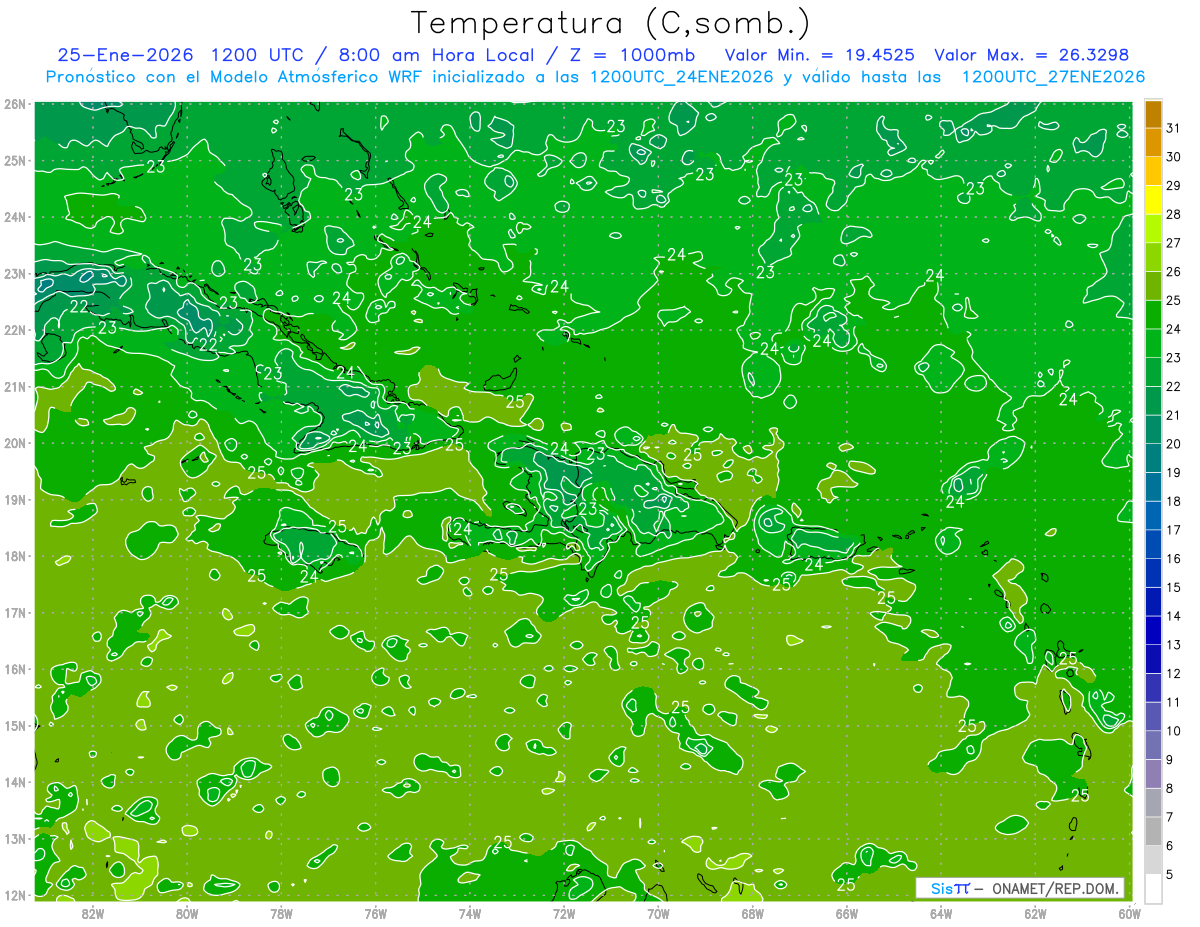Viewport: 1200px width, 927px height.
Task: Click the 18N latitude axis label
Action: click(16, 556)
